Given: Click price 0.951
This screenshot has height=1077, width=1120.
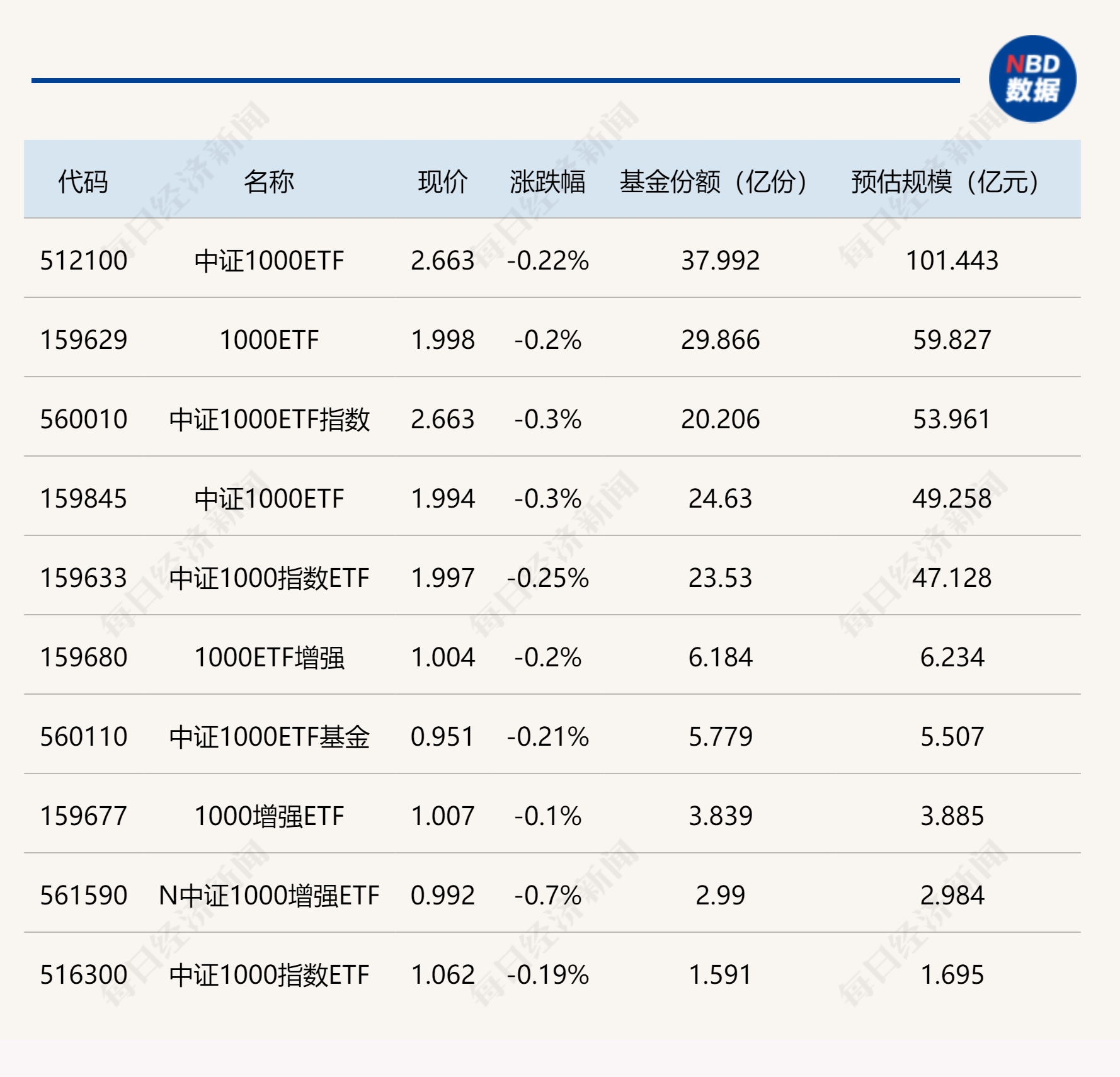Looking at the screenshot, I should pyautogui.click(x=443, y=737).
